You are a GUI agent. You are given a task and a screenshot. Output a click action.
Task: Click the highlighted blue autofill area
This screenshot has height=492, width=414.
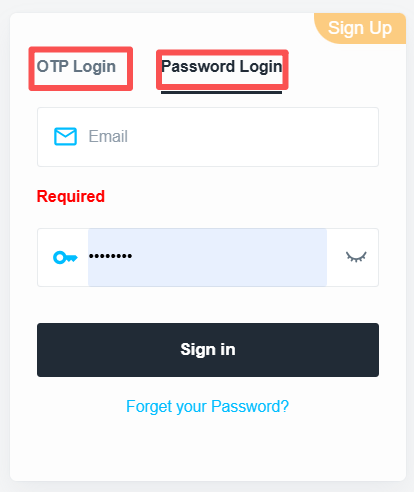coord(207,257)
